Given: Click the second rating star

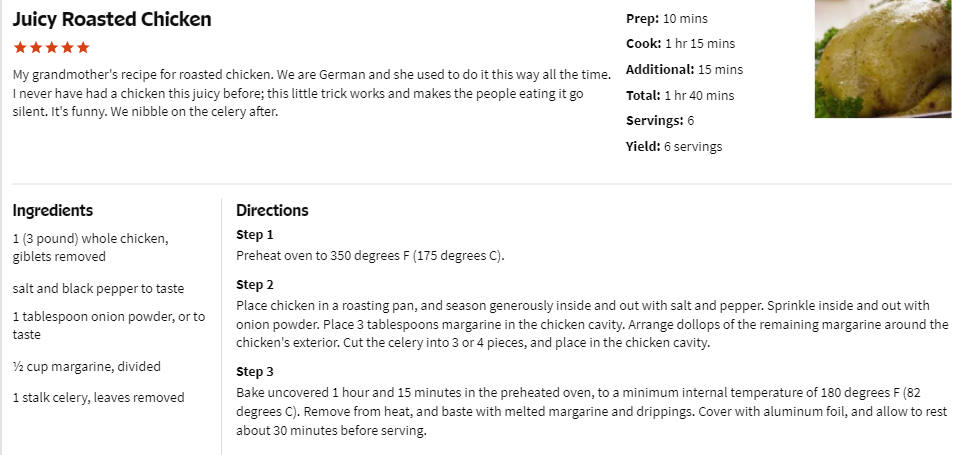Looking at the screenshot, I should click(36, 47).
